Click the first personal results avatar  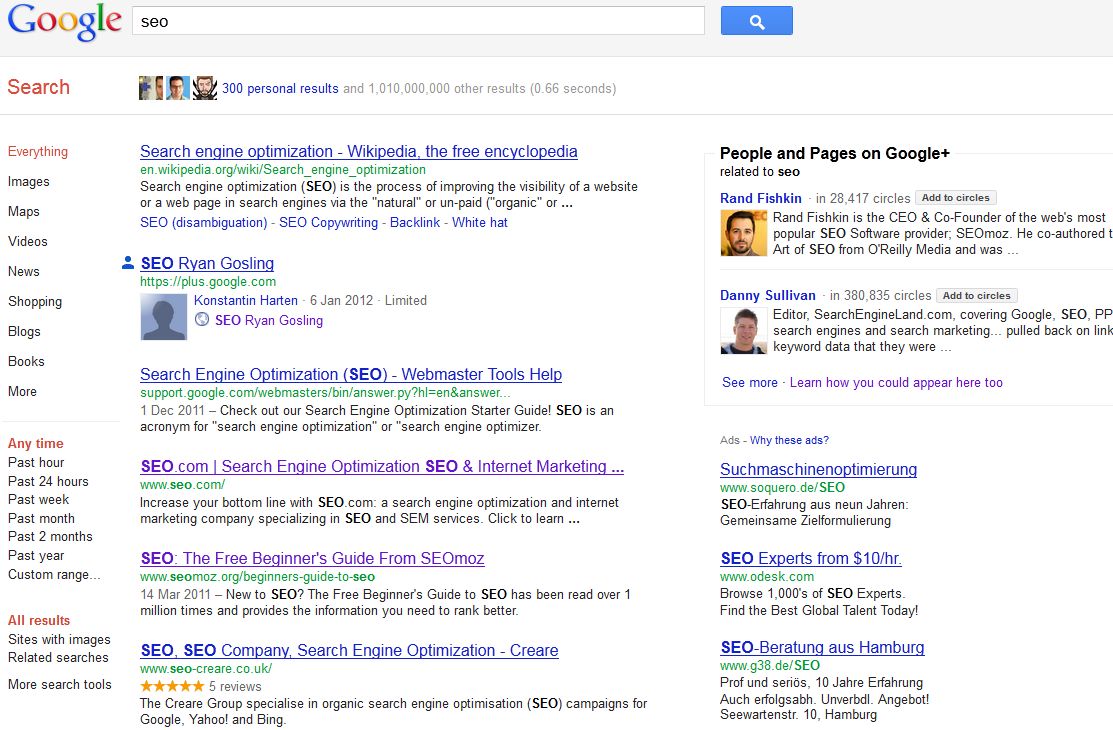[x=150, y=88]
